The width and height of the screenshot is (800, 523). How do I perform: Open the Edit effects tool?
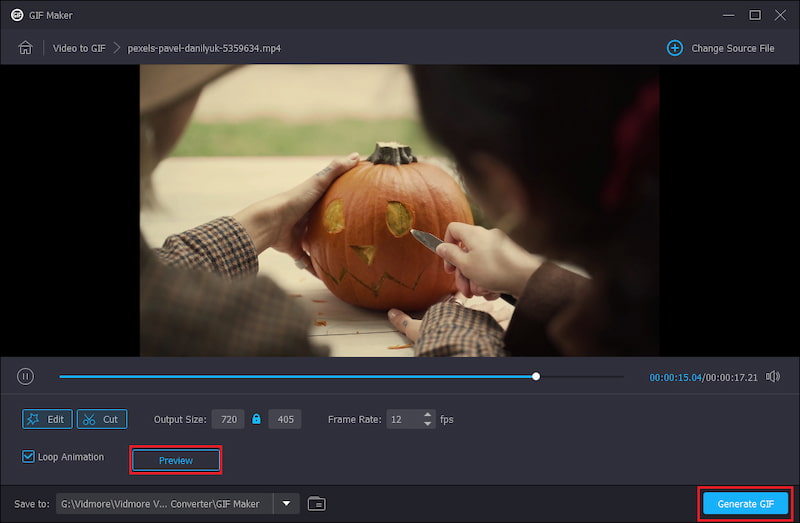(47, 419)
